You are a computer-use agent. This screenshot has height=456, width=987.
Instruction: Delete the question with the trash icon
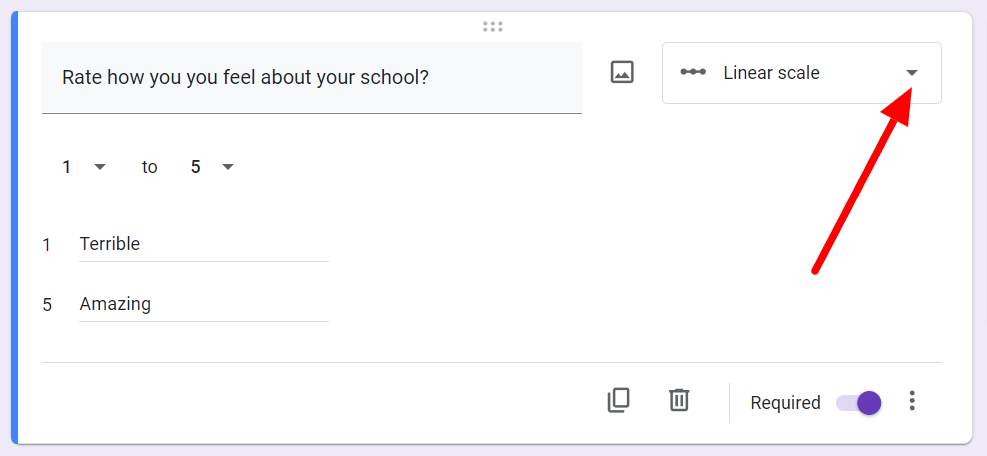(679, 401)
